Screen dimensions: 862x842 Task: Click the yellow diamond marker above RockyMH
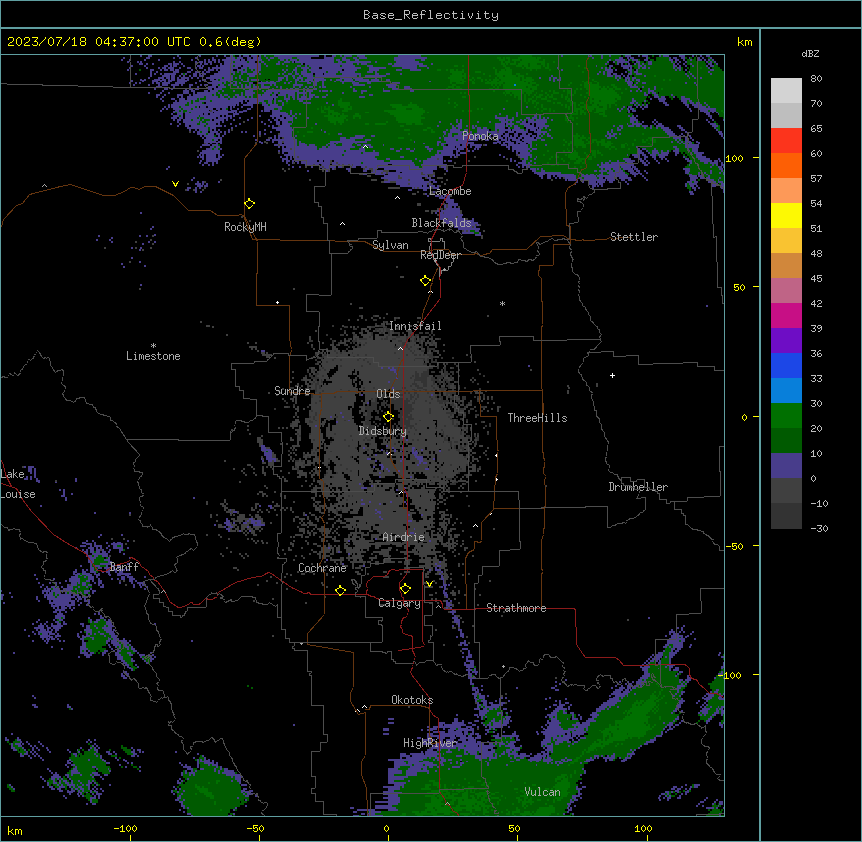pos(250,204)
